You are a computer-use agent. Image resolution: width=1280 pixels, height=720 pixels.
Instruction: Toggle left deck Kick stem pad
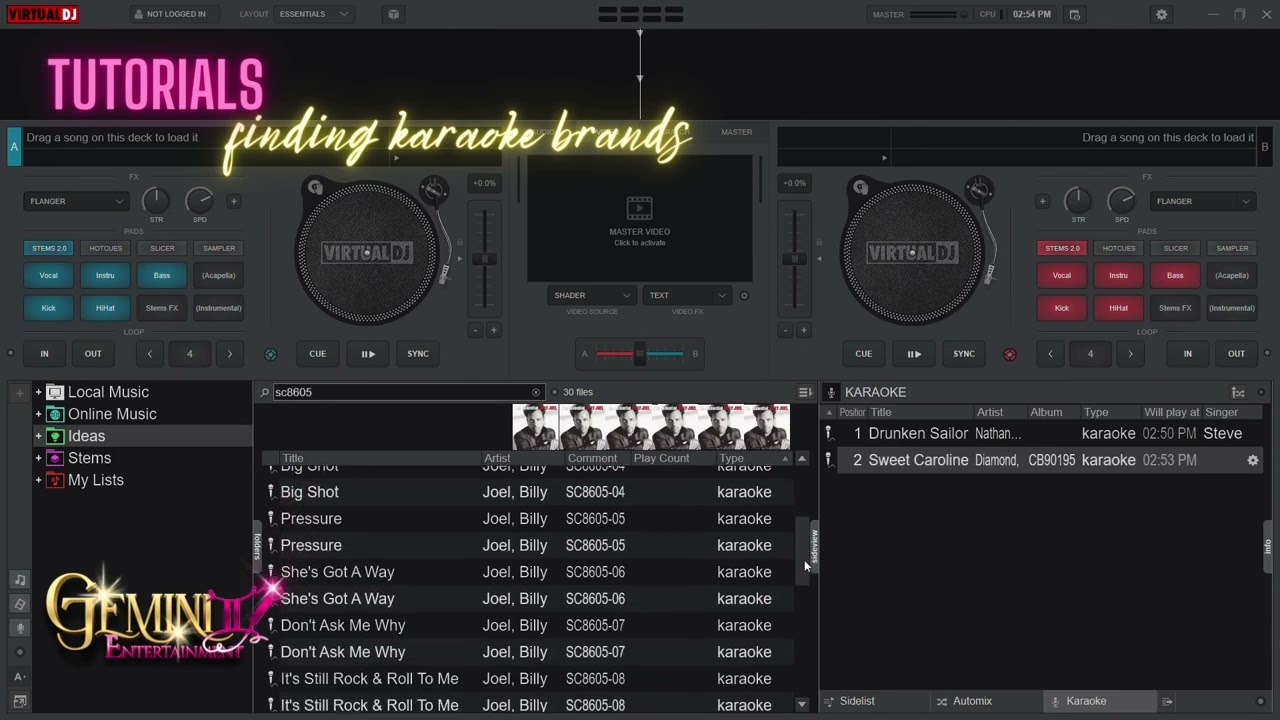tap(48, 308)
